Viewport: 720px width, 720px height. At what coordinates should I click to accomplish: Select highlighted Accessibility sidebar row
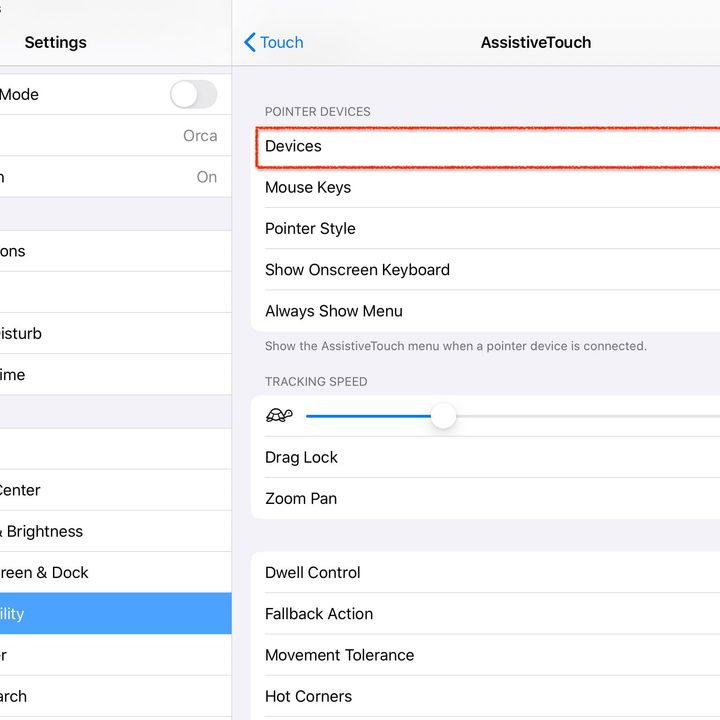point(116,614)
